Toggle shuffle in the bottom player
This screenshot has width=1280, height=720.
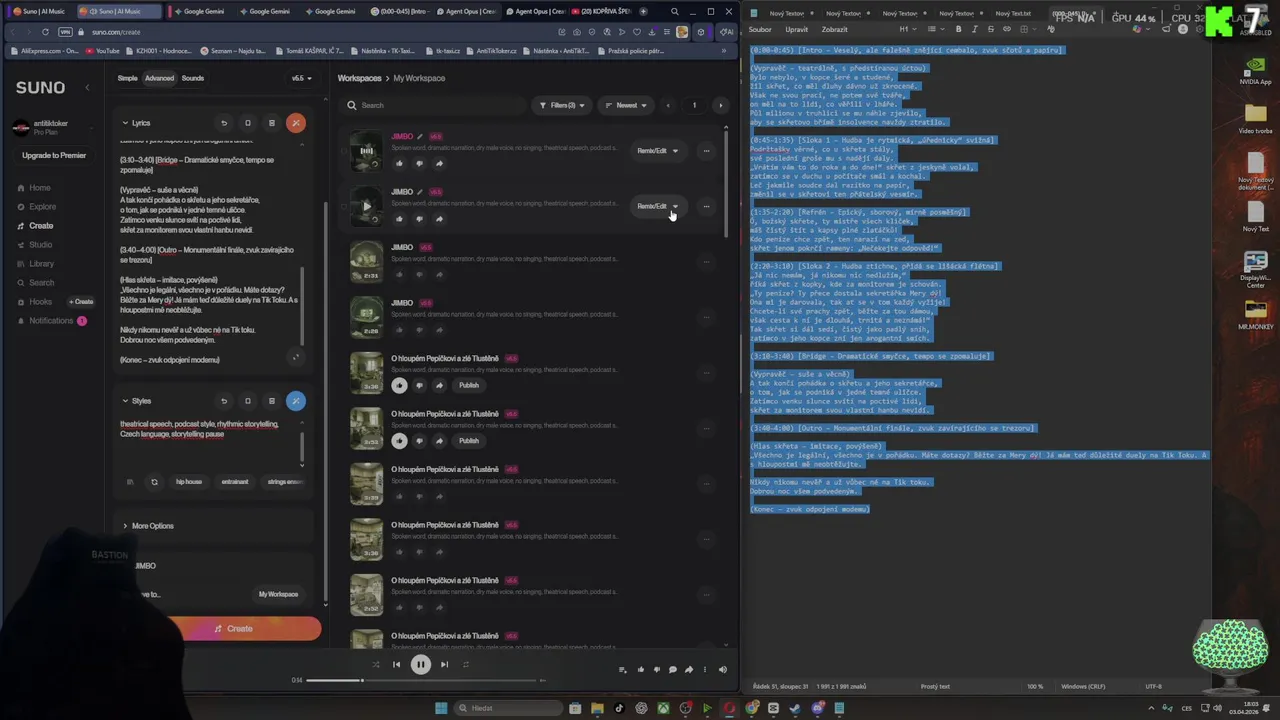376,664
